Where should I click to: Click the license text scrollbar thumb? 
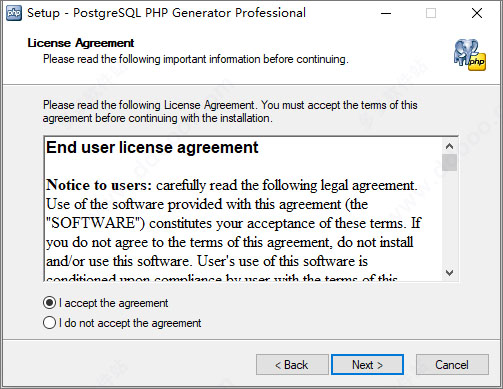click(x=449, y=162)
